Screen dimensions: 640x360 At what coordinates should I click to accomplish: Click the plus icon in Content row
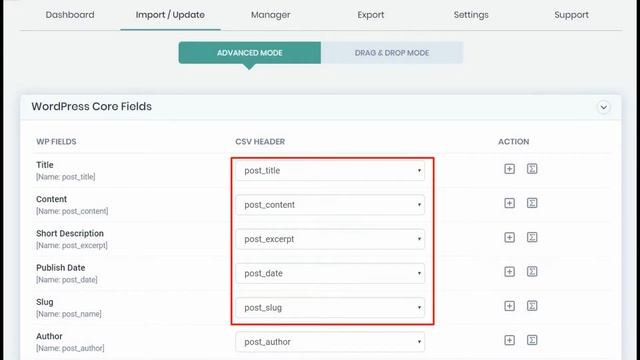click(x=509, y=203)
